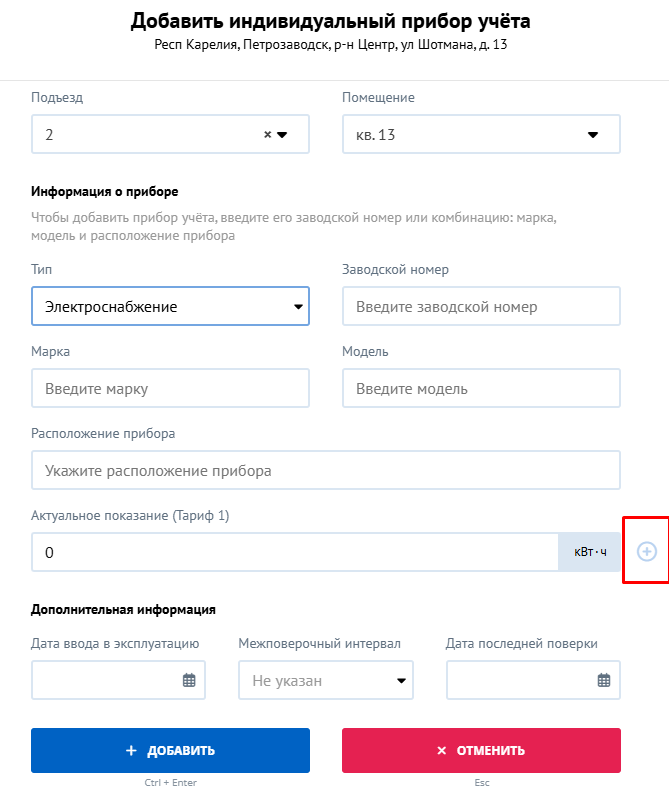Open the Помещение dropdown showing кв. 13
Image resolution: width=669 pixels, height=805 pixels.
(481, 134)
